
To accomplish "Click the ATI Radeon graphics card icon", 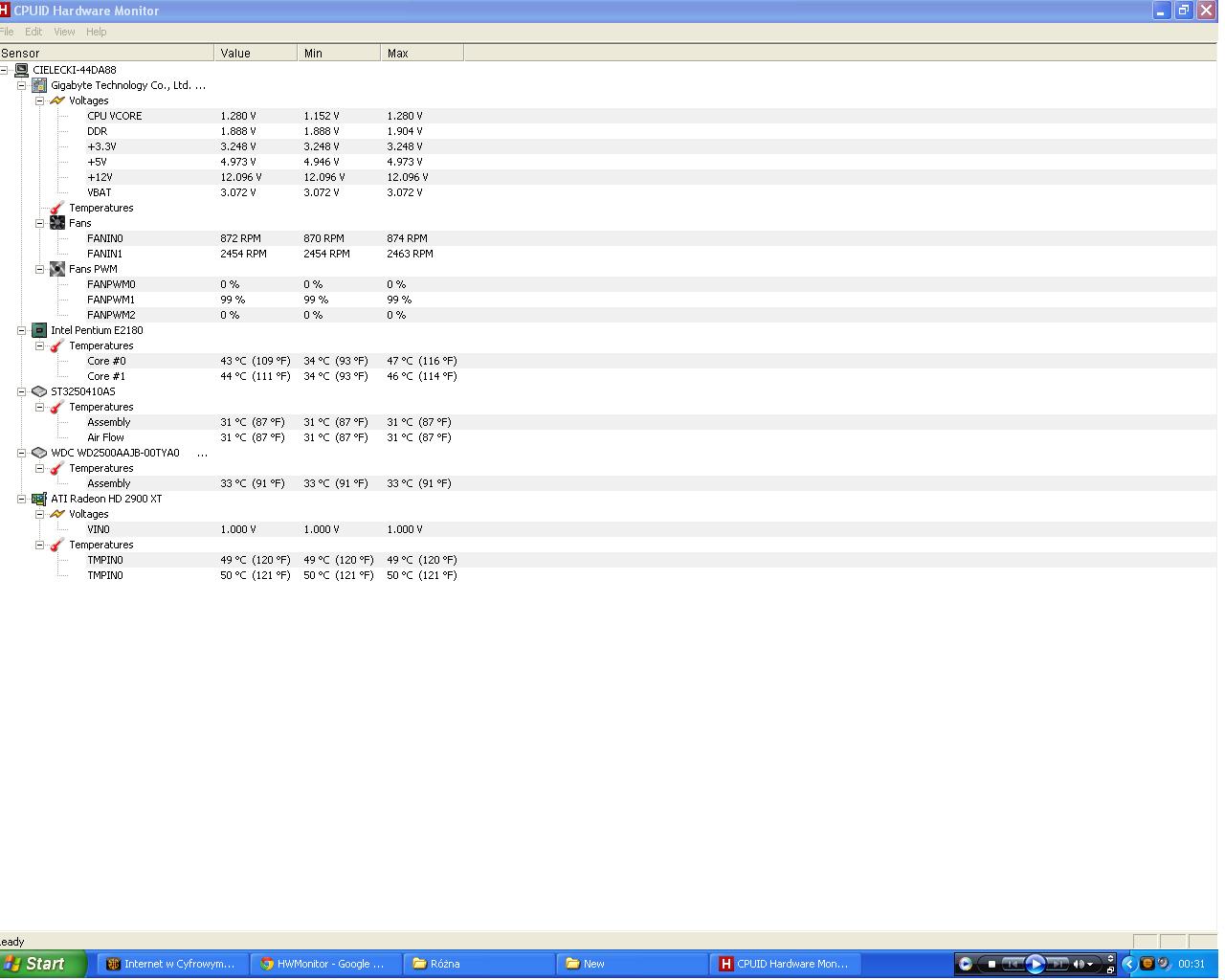I will click(39, 499).
